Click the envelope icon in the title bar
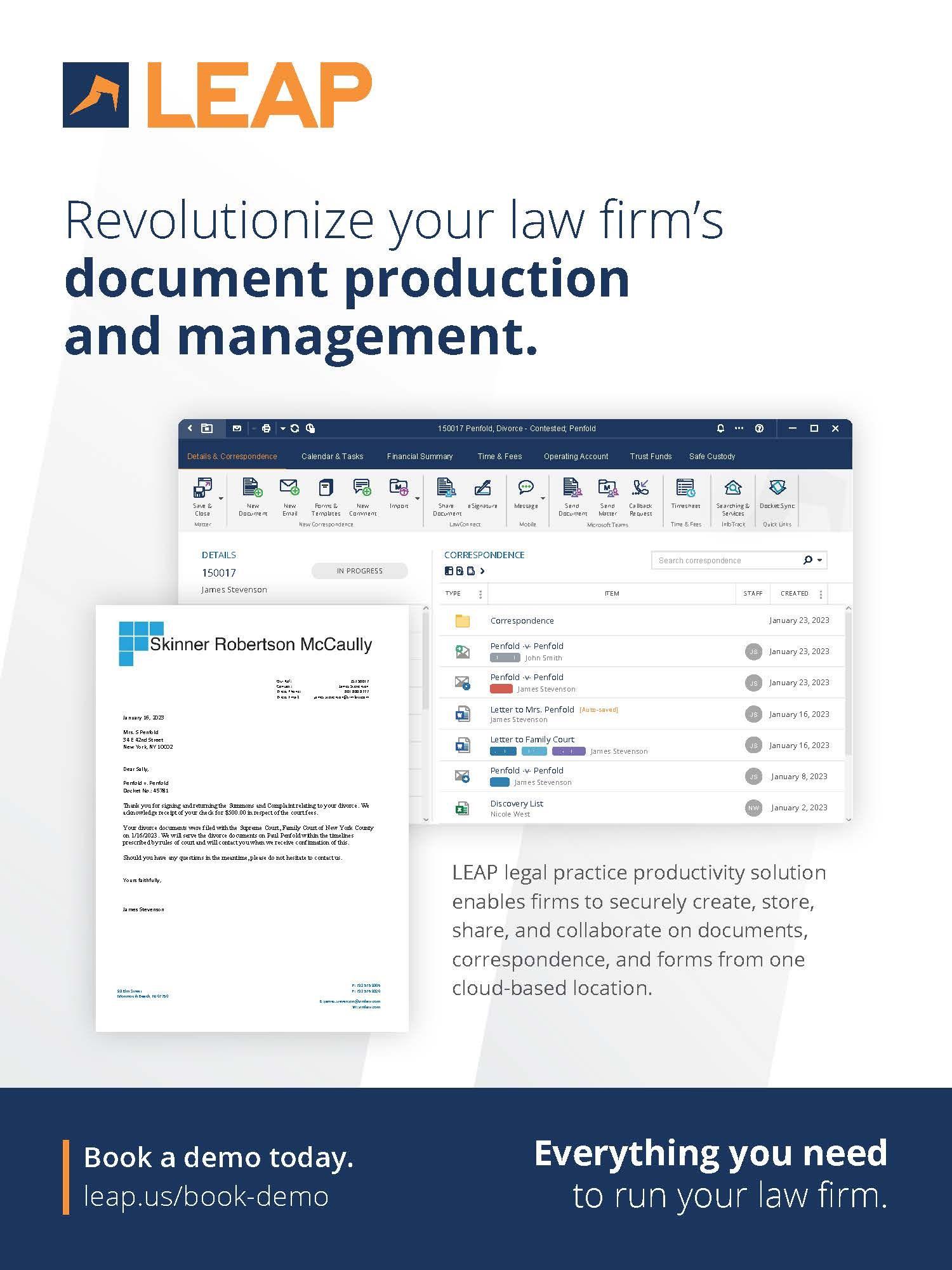This screenshot has height=1270, width=952. point(237,429)
